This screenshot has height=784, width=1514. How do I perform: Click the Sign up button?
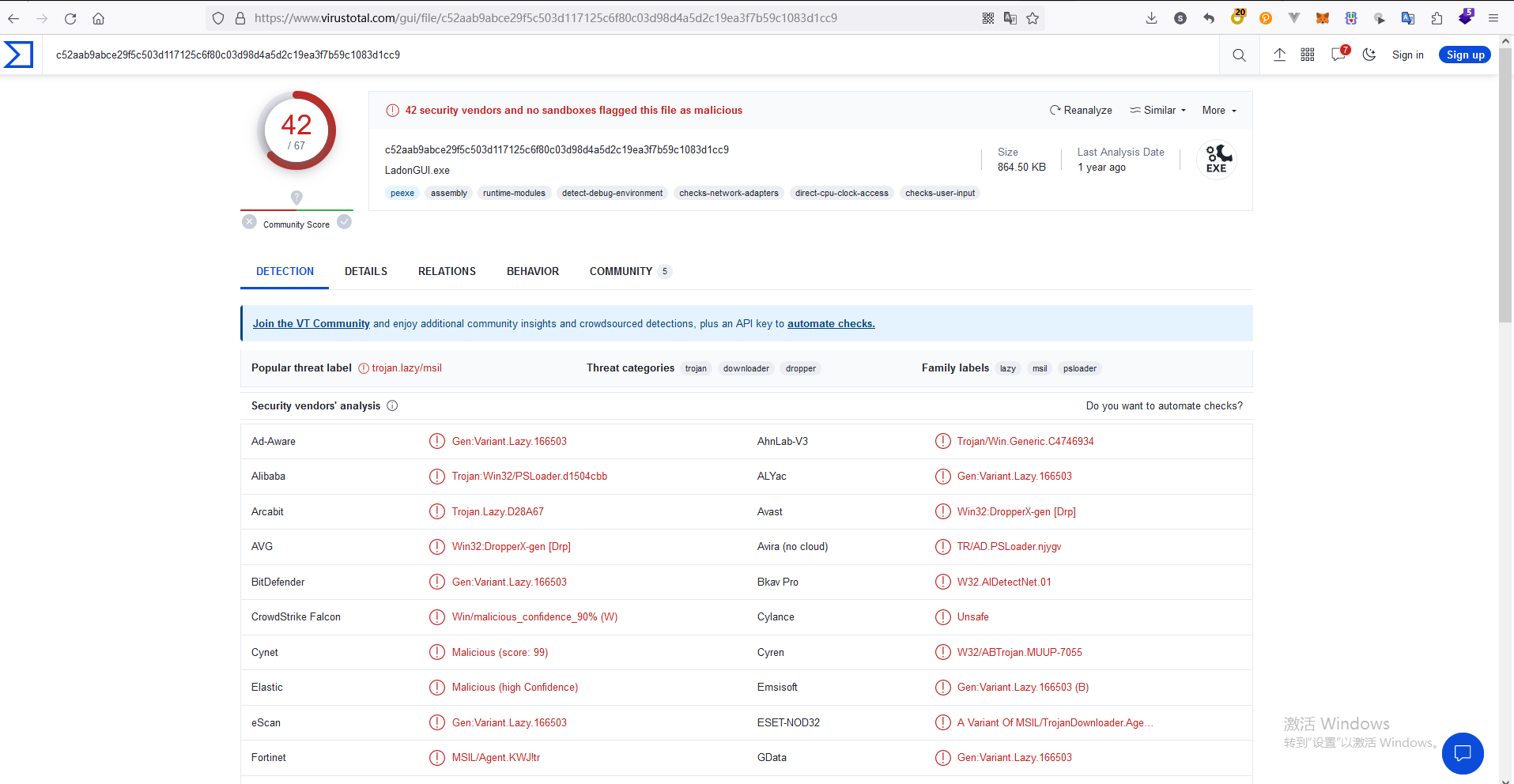coord(1464,55)
